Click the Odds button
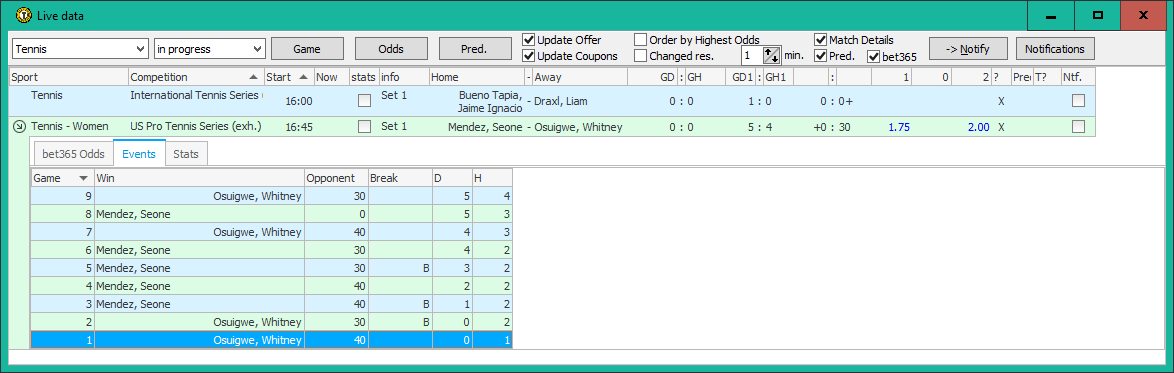Image resolution: width=1174 pixels, height=373 pixels. tap(391, 49)
